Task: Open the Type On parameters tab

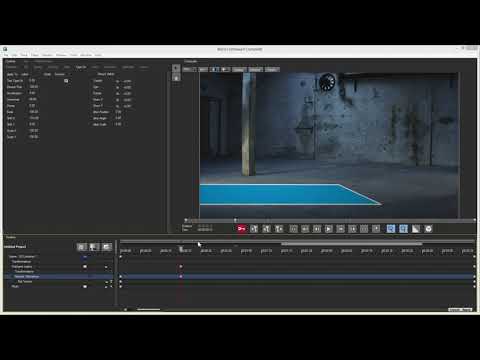Action: [x=81, y=67]
